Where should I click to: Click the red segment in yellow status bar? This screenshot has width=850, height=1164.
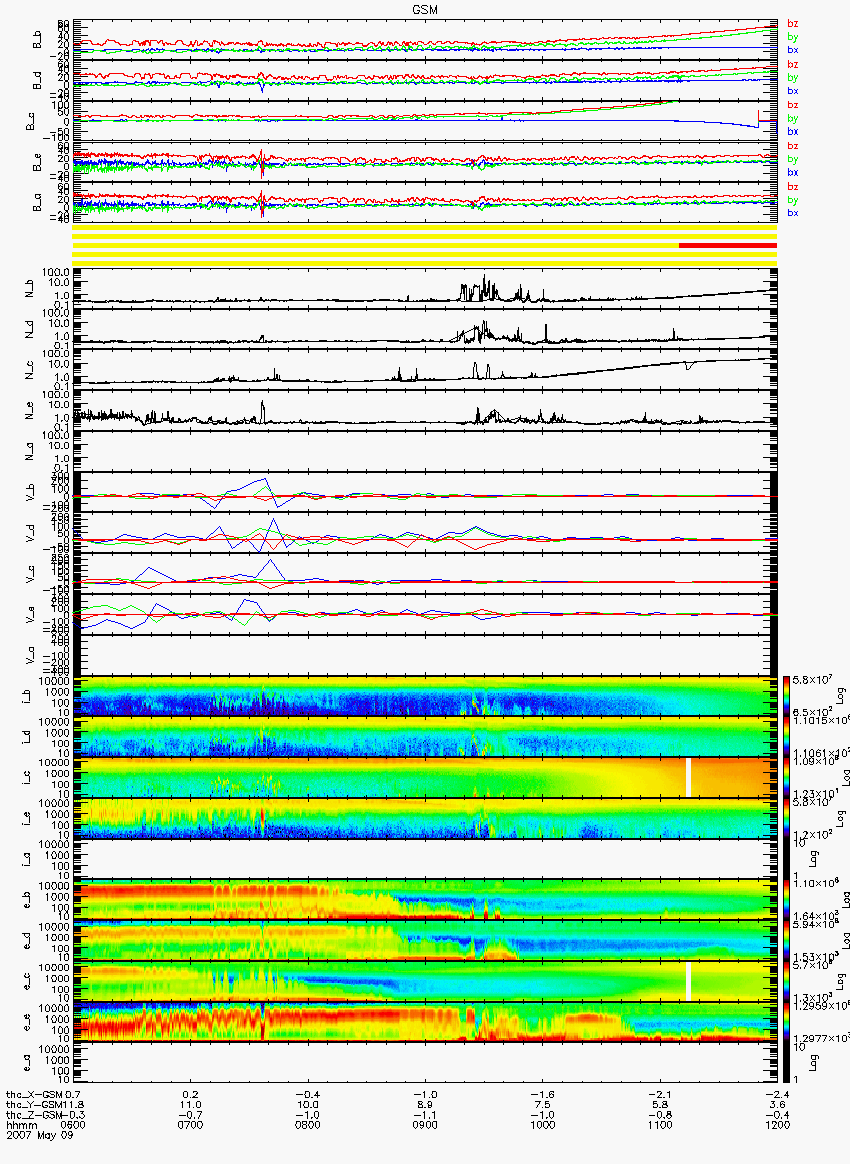[x=728, y=245]
